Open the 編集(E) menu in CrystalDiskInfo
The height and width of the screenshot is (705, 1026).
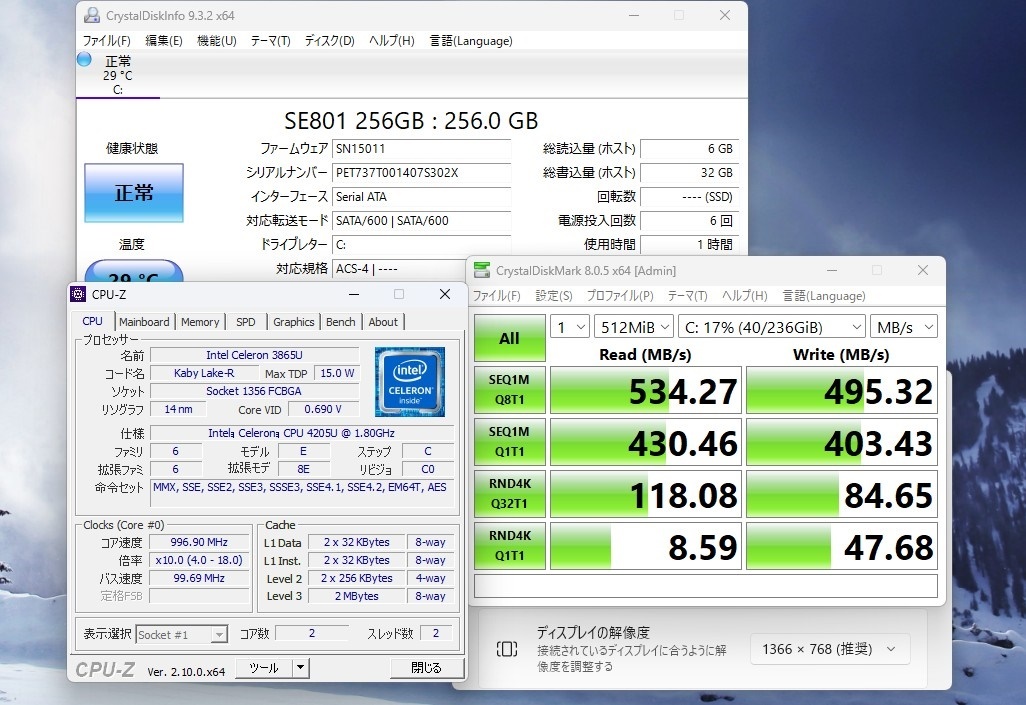pyautogui.click(x=164, y=41)
